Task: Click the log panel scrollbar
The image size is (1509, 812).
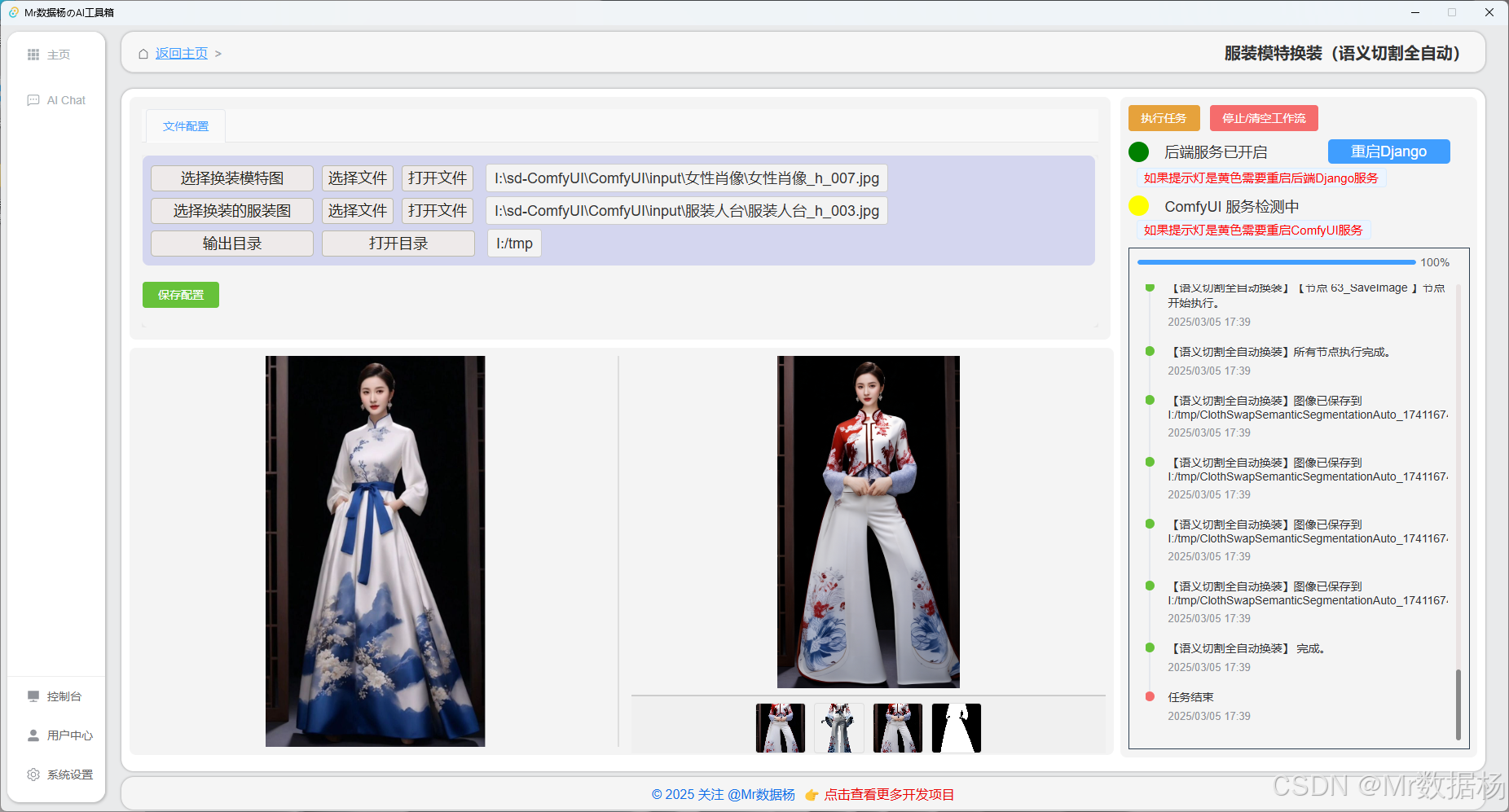Action: coord(1458,704)
